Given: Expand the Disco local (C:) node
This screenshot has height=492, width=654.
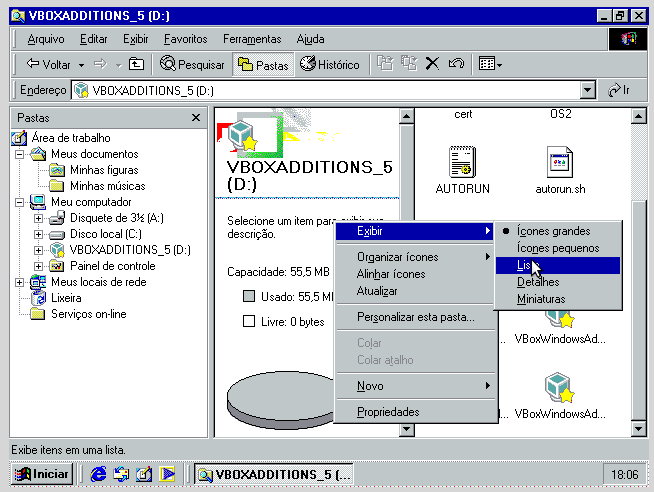Looking at the screenshot, I should pyautogui.click(x=38, y=234).
